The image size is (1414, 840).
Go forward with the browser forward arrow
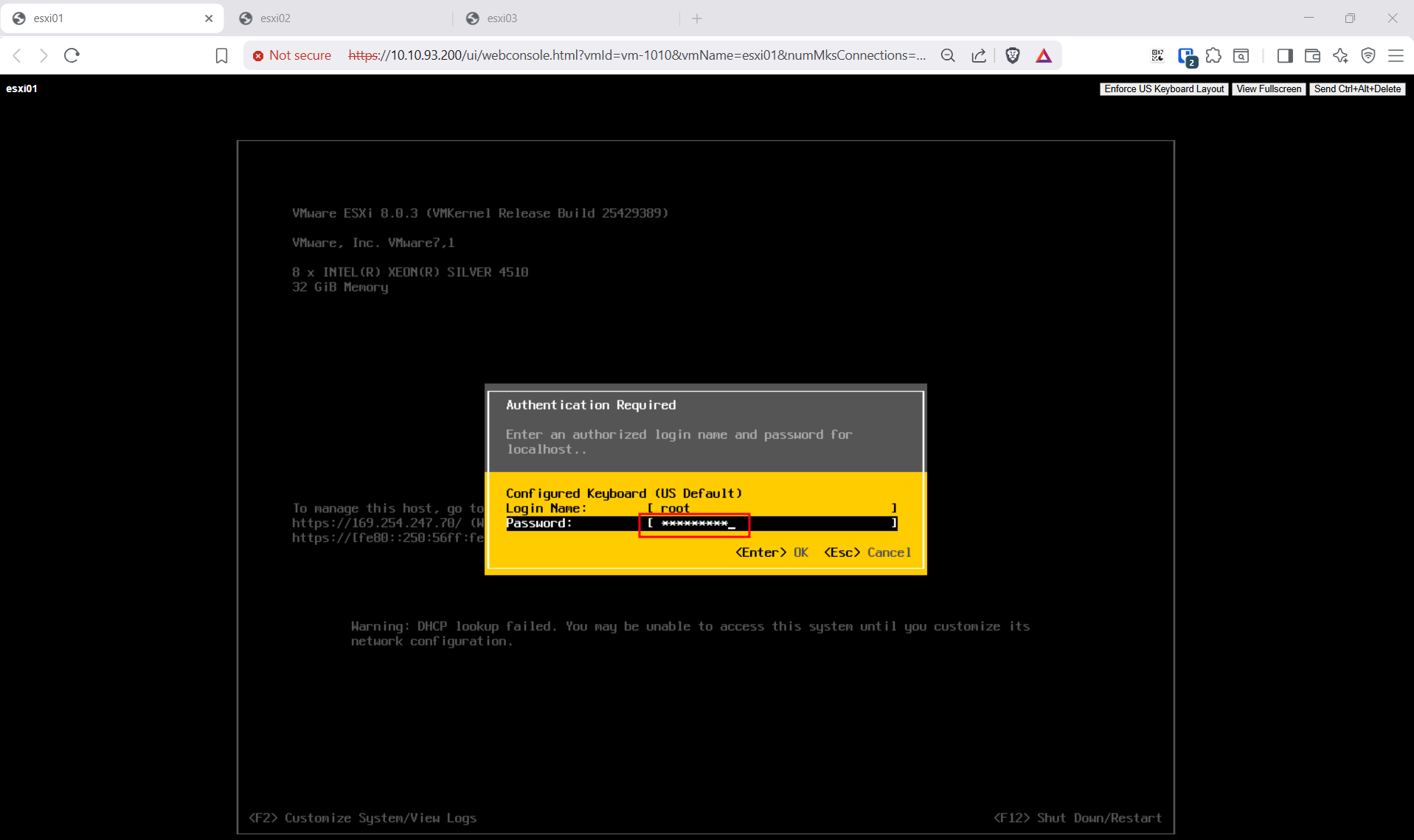tap(44, 55)
